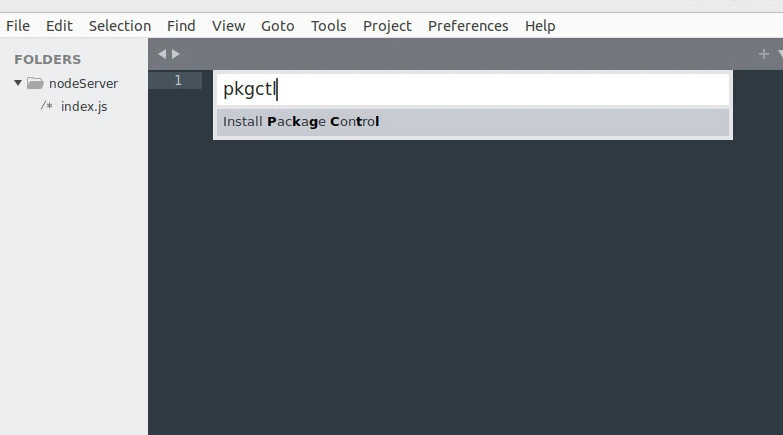Open the Edit menu
783x435 pixels.
click(59, 26)
